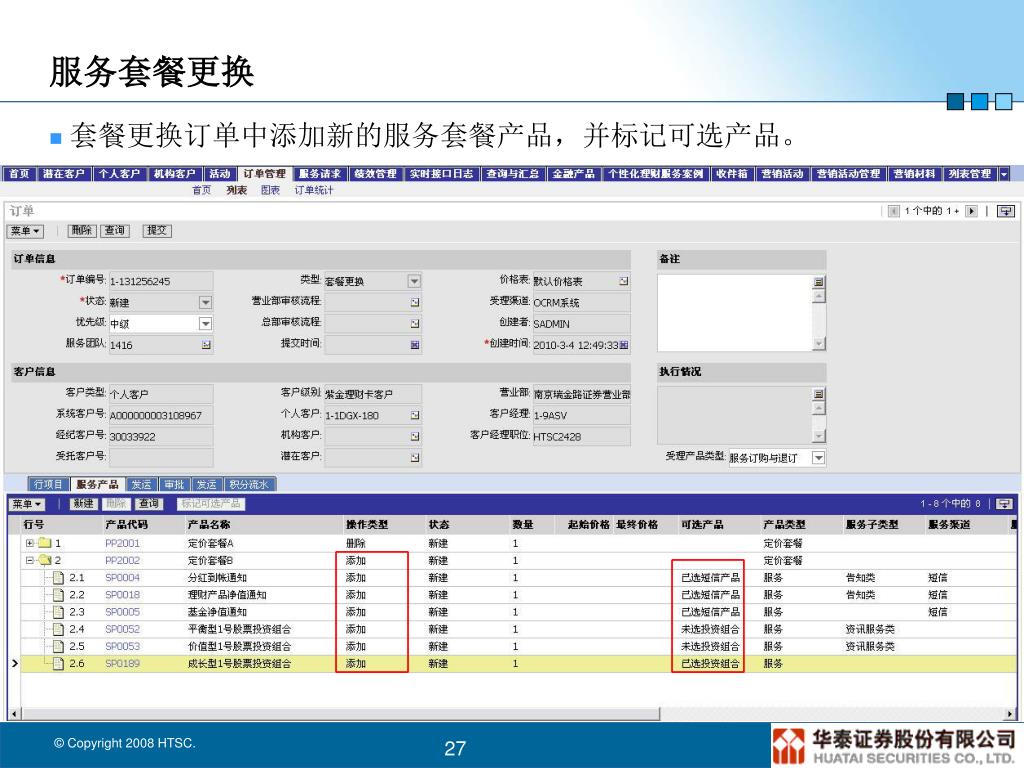Click the 备注 scrollbar down arrow

819,344
